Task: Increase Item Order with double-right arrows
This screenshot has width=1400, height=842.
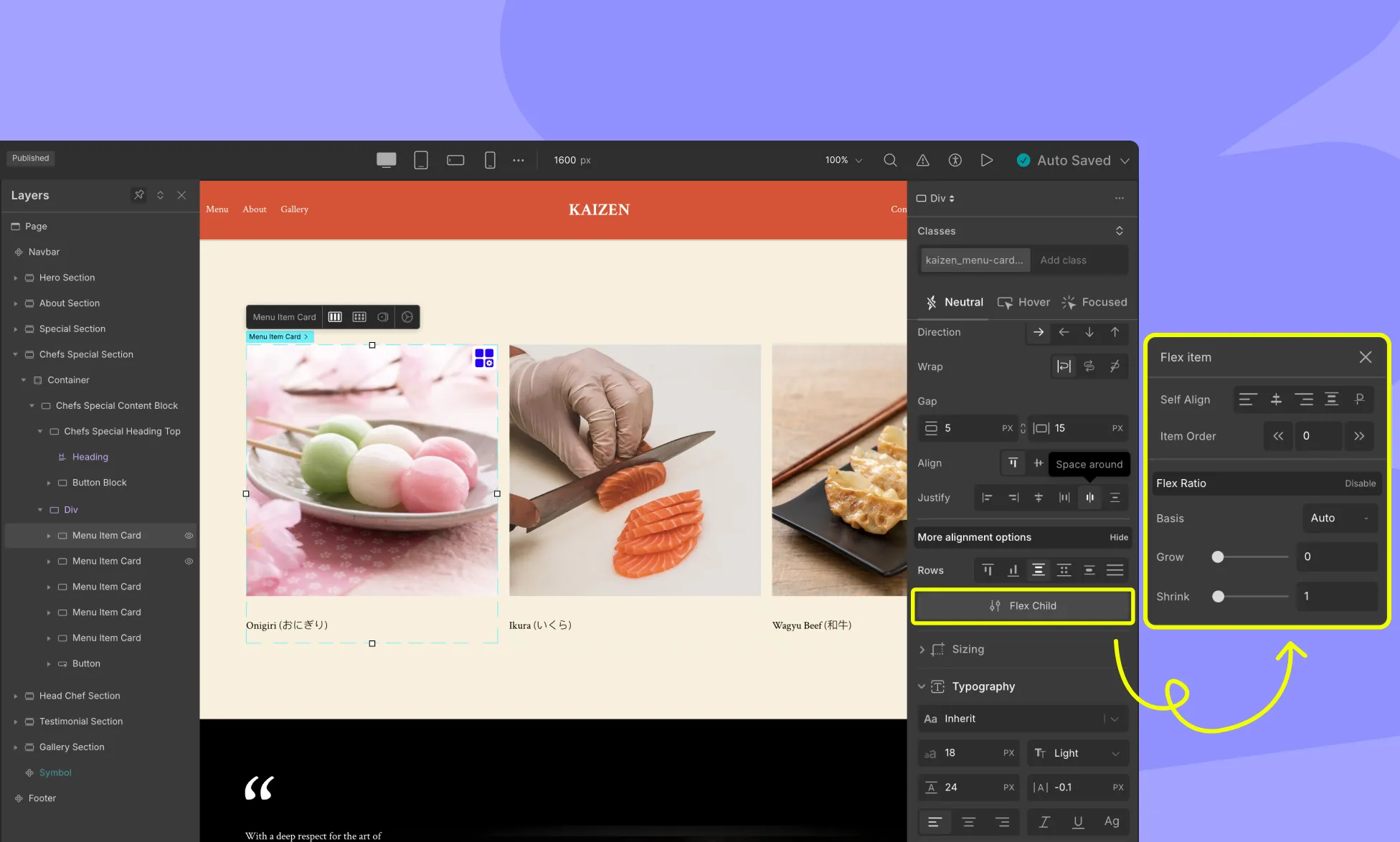Action: (x=1359, y=436)
